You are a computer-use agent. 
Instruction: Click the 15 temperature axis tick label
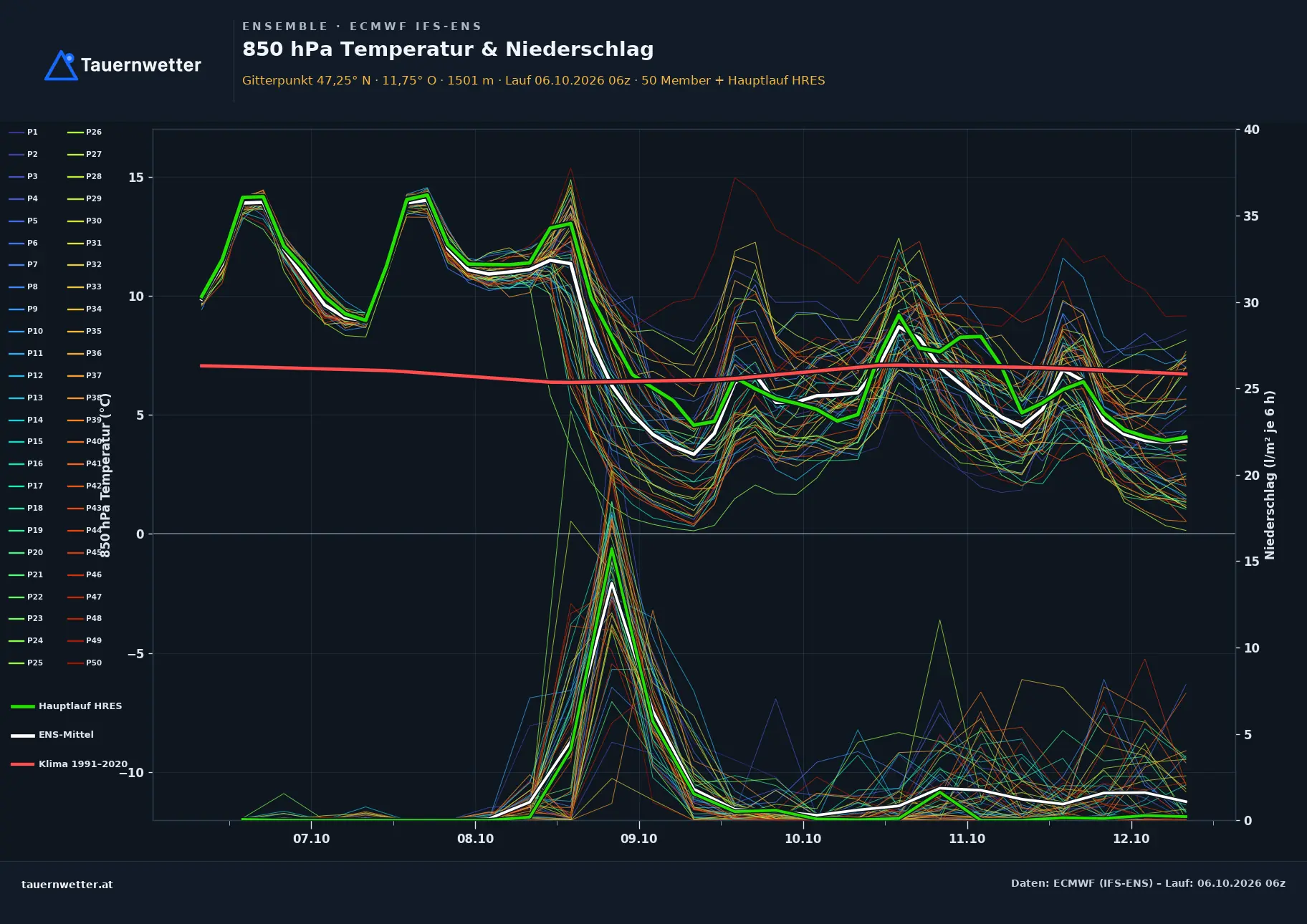(x=136, y=178)
